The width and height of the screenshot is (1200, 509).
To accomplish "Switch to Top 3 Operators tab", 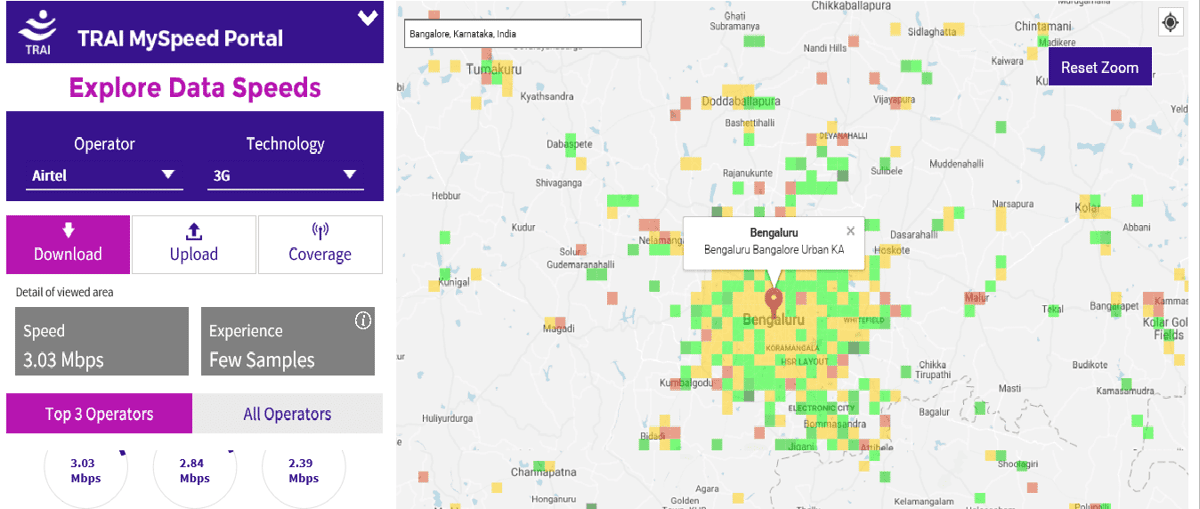I will (x=99, y=413).
